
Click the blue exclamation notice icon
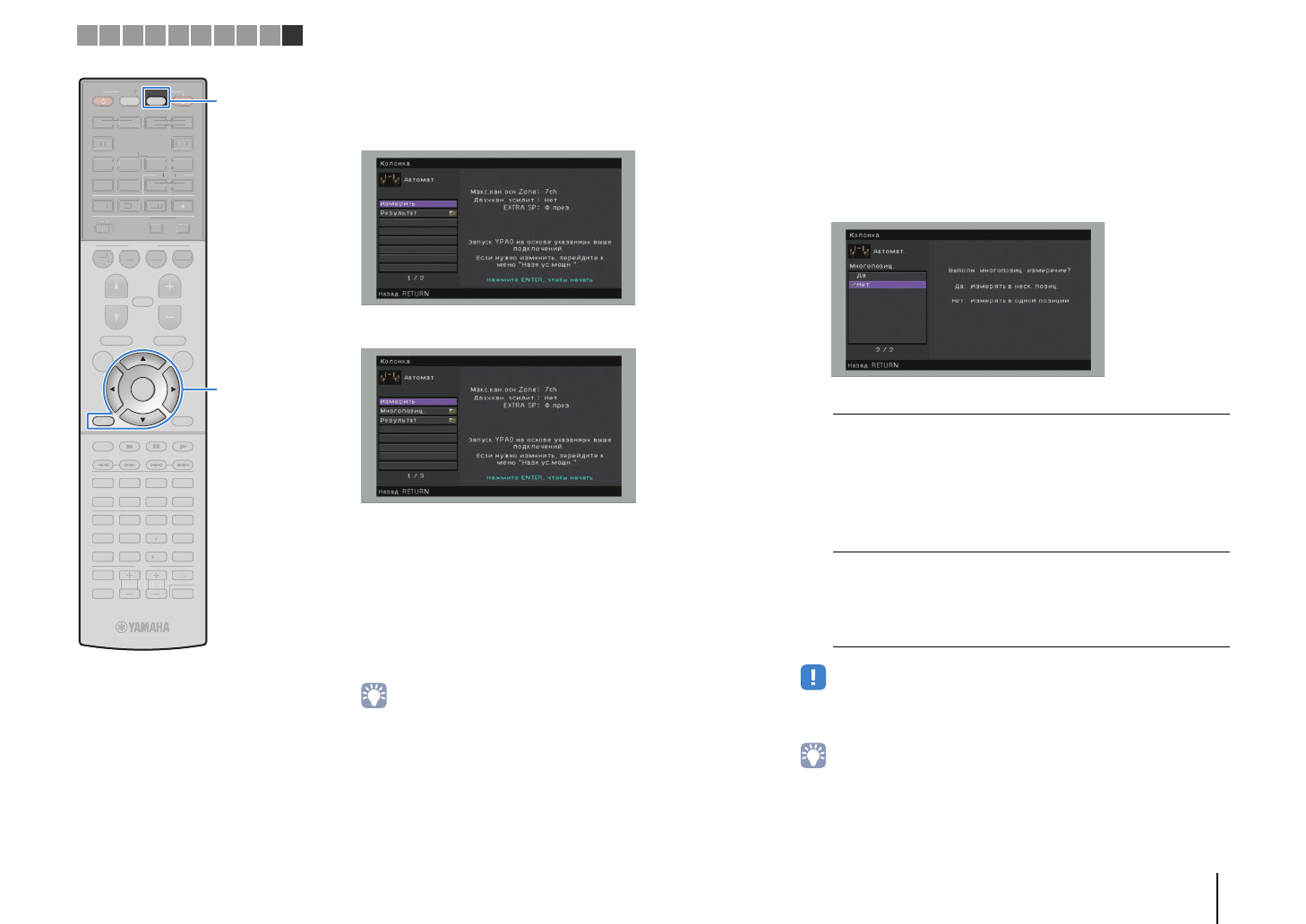(812, 677)
